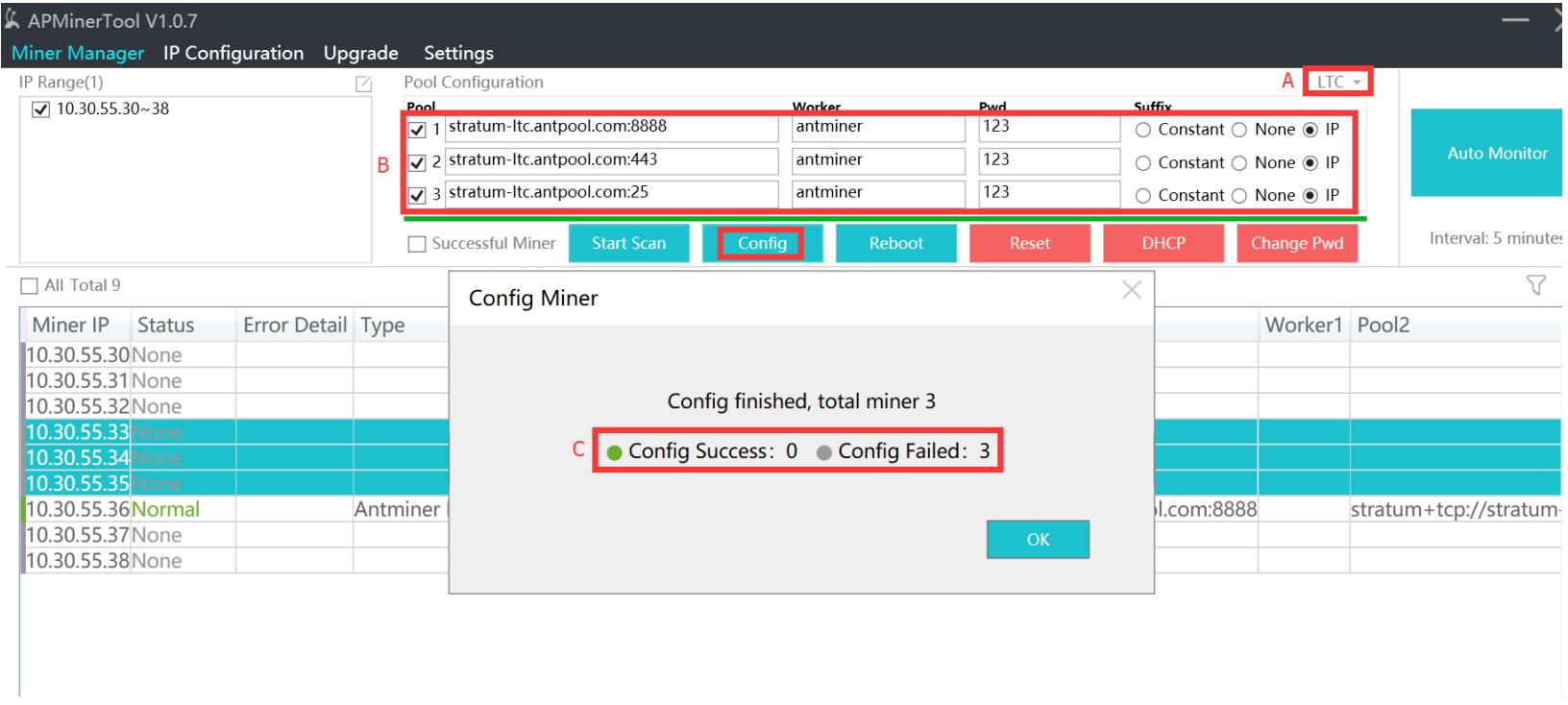The width and height of the screenshot is (1568, 705).
Task: Open the IP Configuration tab
Action: (233, 53)
